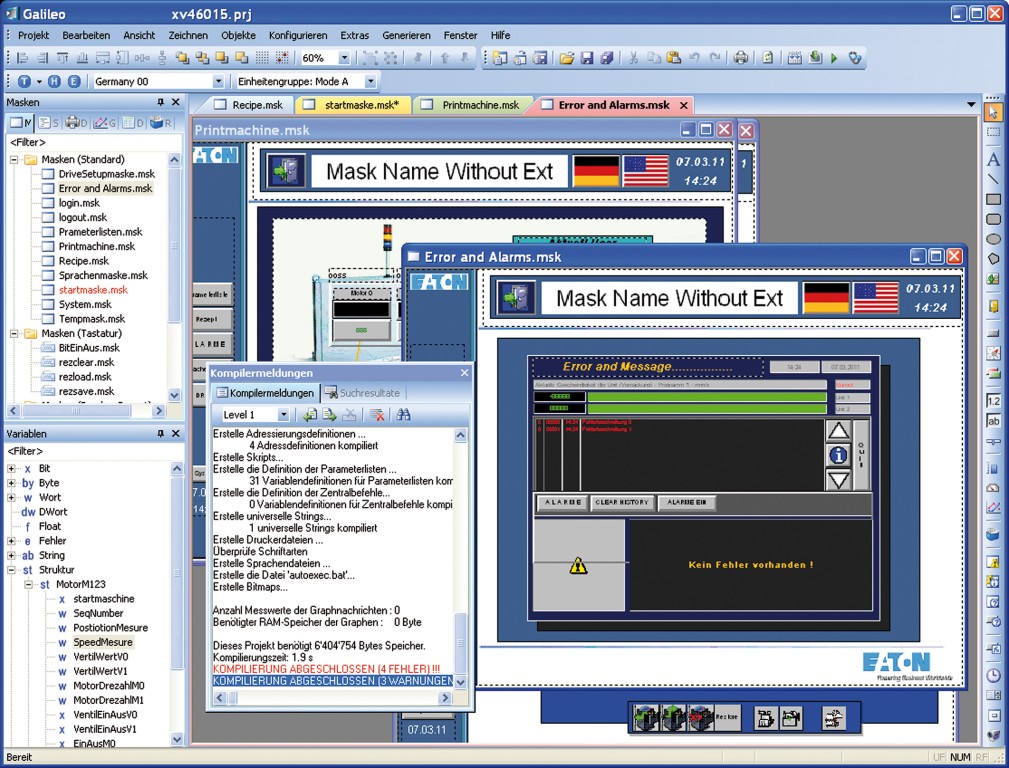Click the refresh document icon
Viewport: 1009px width, 768px height.
768,58
